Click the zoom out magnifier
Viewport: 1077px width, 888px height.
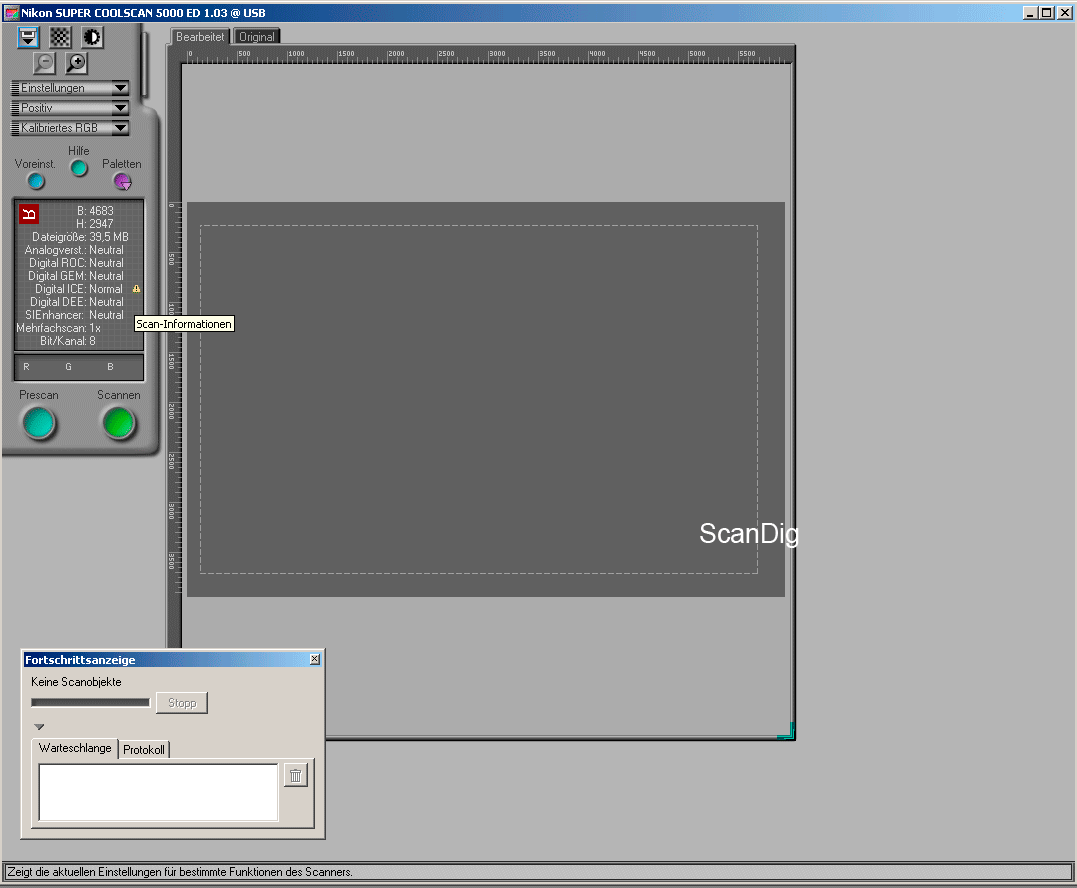coord(45,63)
